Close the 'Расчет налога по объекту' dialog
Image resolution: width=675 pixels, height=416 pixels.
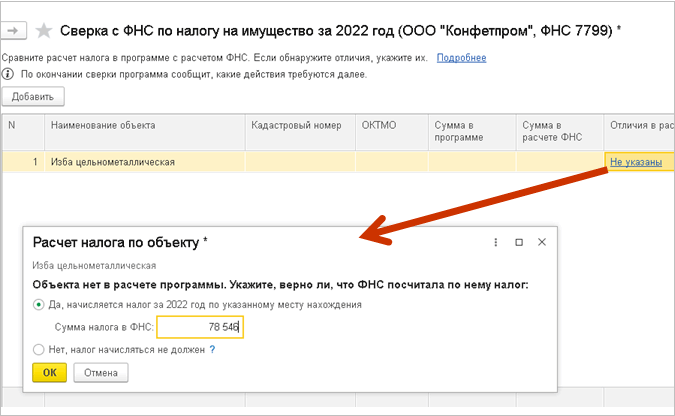[x=542, y=242]
